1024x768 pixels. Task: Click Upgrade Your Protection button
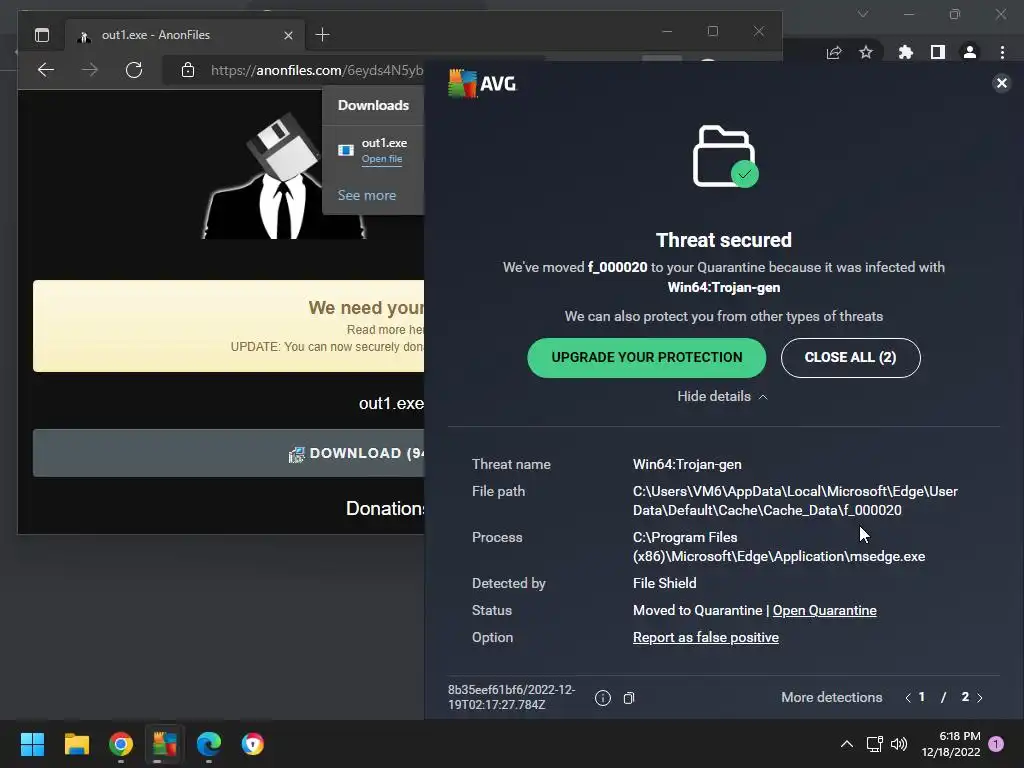(647, 357)
